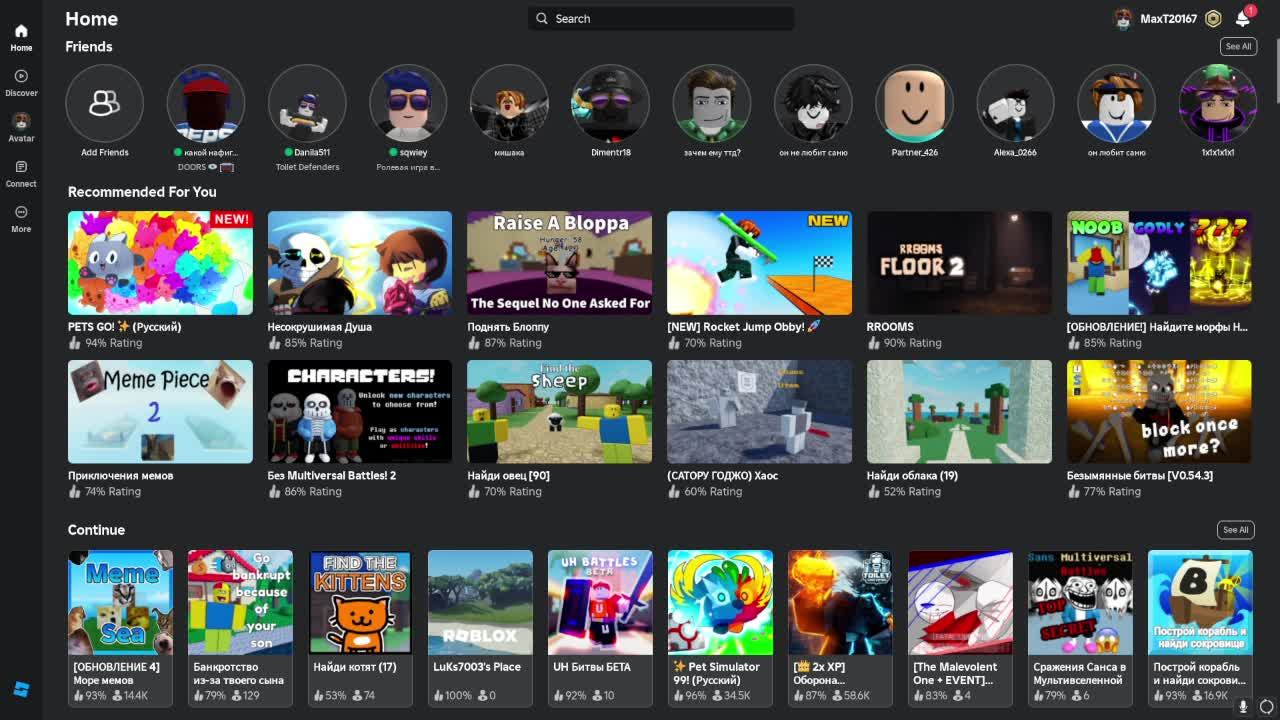Viewport: 1280px width, 720px height.
Task: Toggle the microphone icon at the bottom
Action: pos(1243,707)
